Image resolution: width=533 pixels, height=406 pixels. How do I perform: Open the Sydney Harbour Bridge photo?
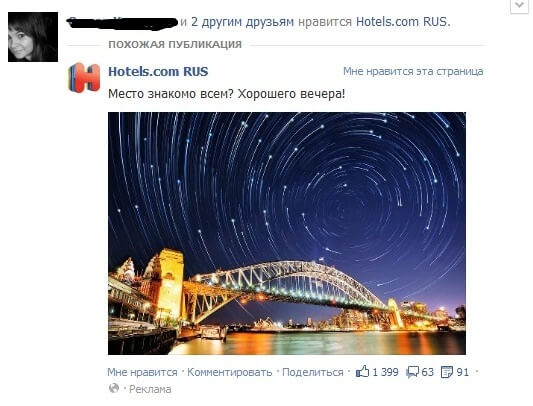coord(287,233)
